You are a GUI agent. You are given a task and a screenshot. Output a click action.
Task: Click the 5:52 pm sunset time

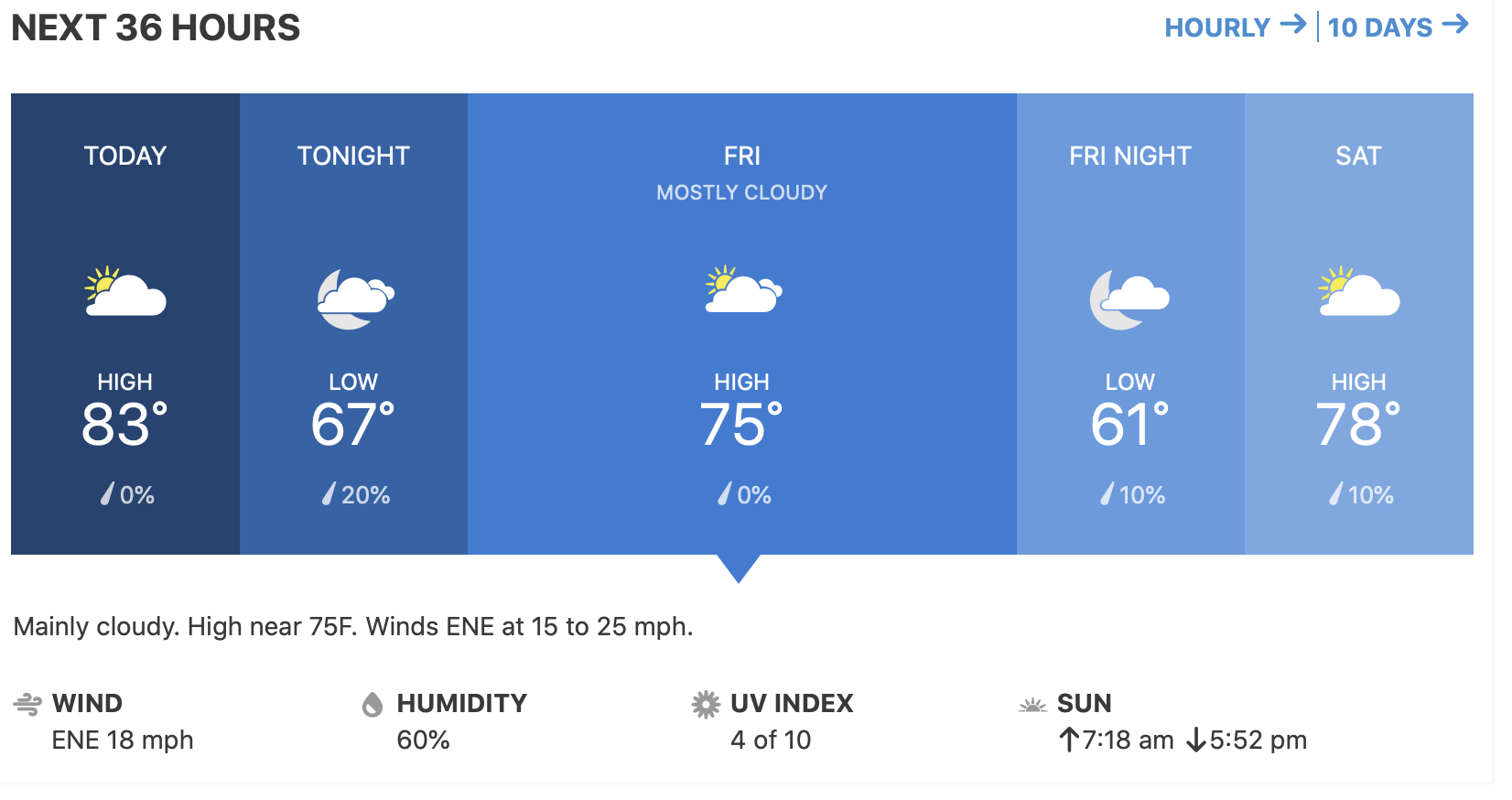pos(1258,740)
